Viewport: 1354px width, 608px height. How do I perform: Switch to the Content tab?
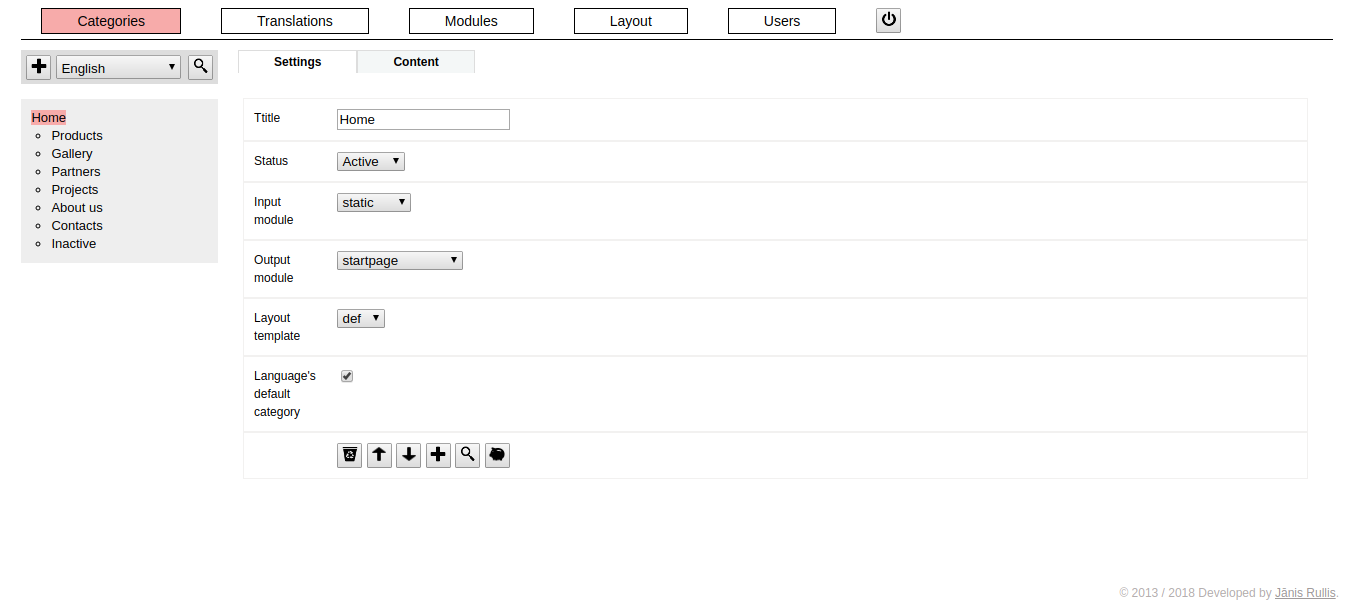tap(416, 62)
